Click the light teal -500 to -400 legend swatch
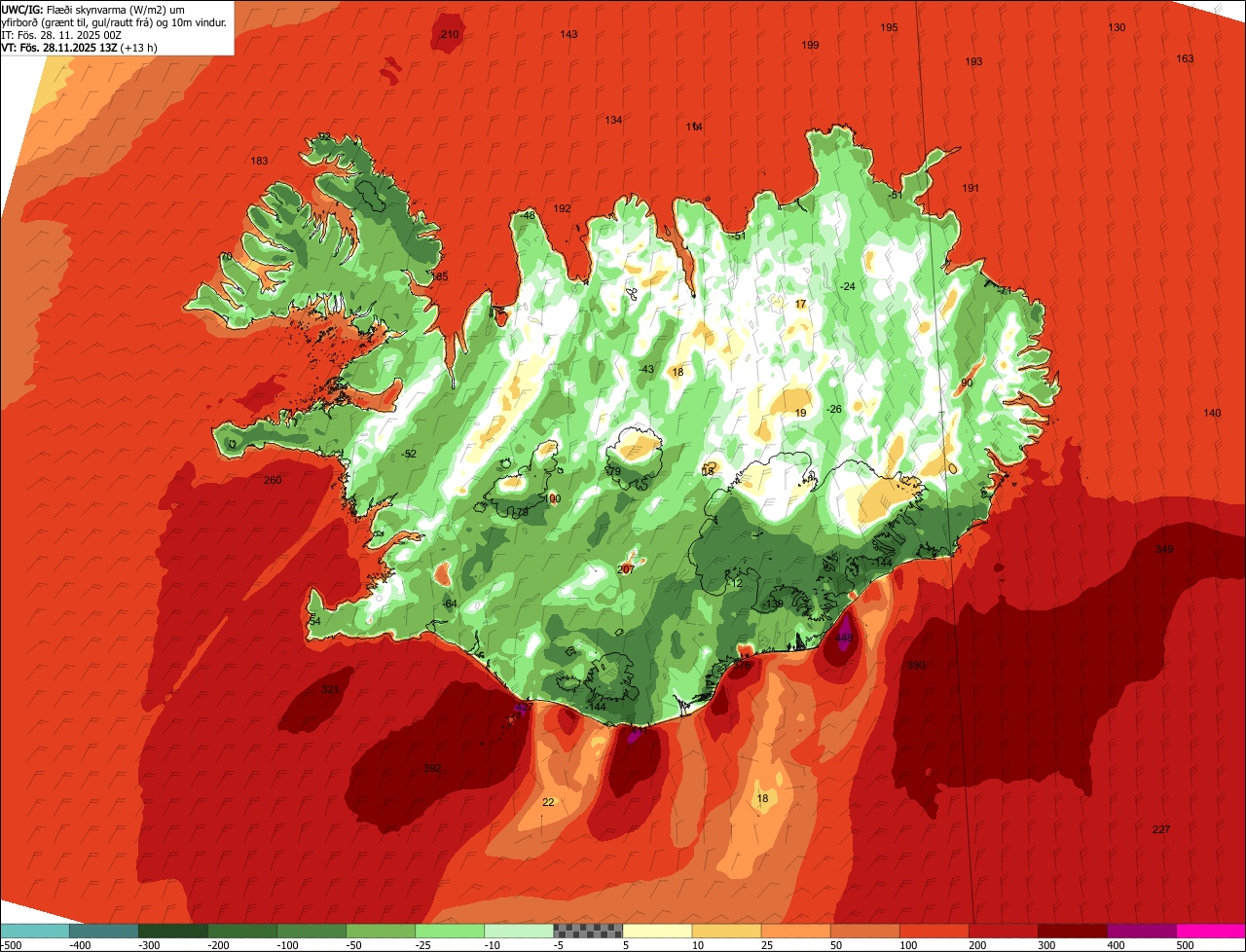This screenshot has width=1246, height=952. (35, 931)
